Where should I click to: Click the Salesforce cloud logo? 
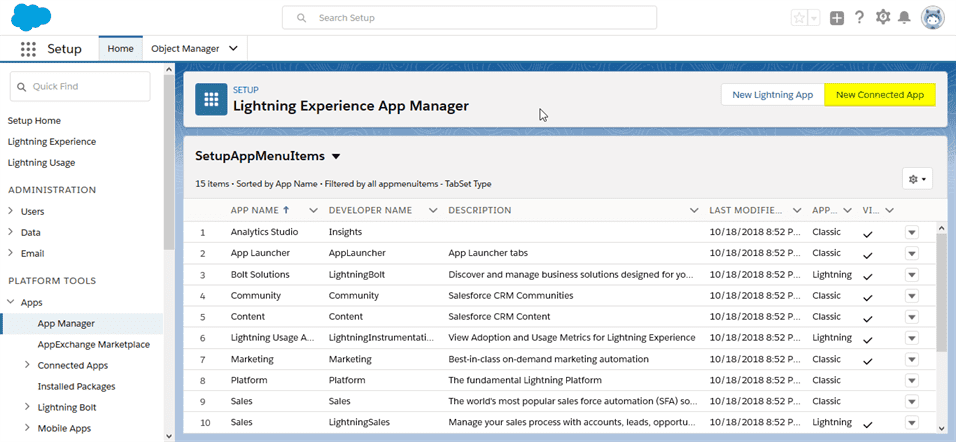pos(30,17)
